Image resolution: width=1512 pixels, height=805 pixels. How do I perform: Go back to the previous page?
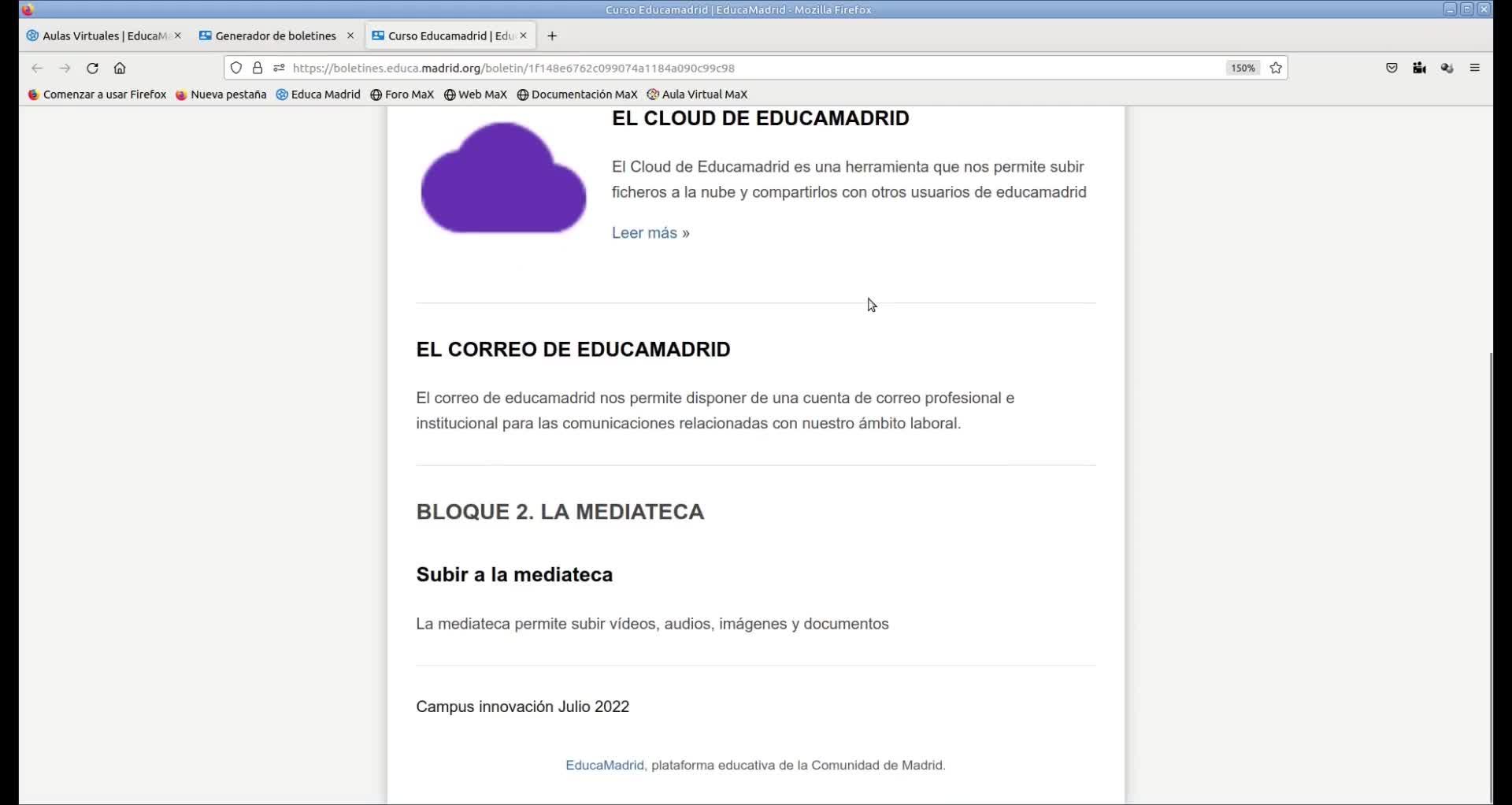pos(37,69)
